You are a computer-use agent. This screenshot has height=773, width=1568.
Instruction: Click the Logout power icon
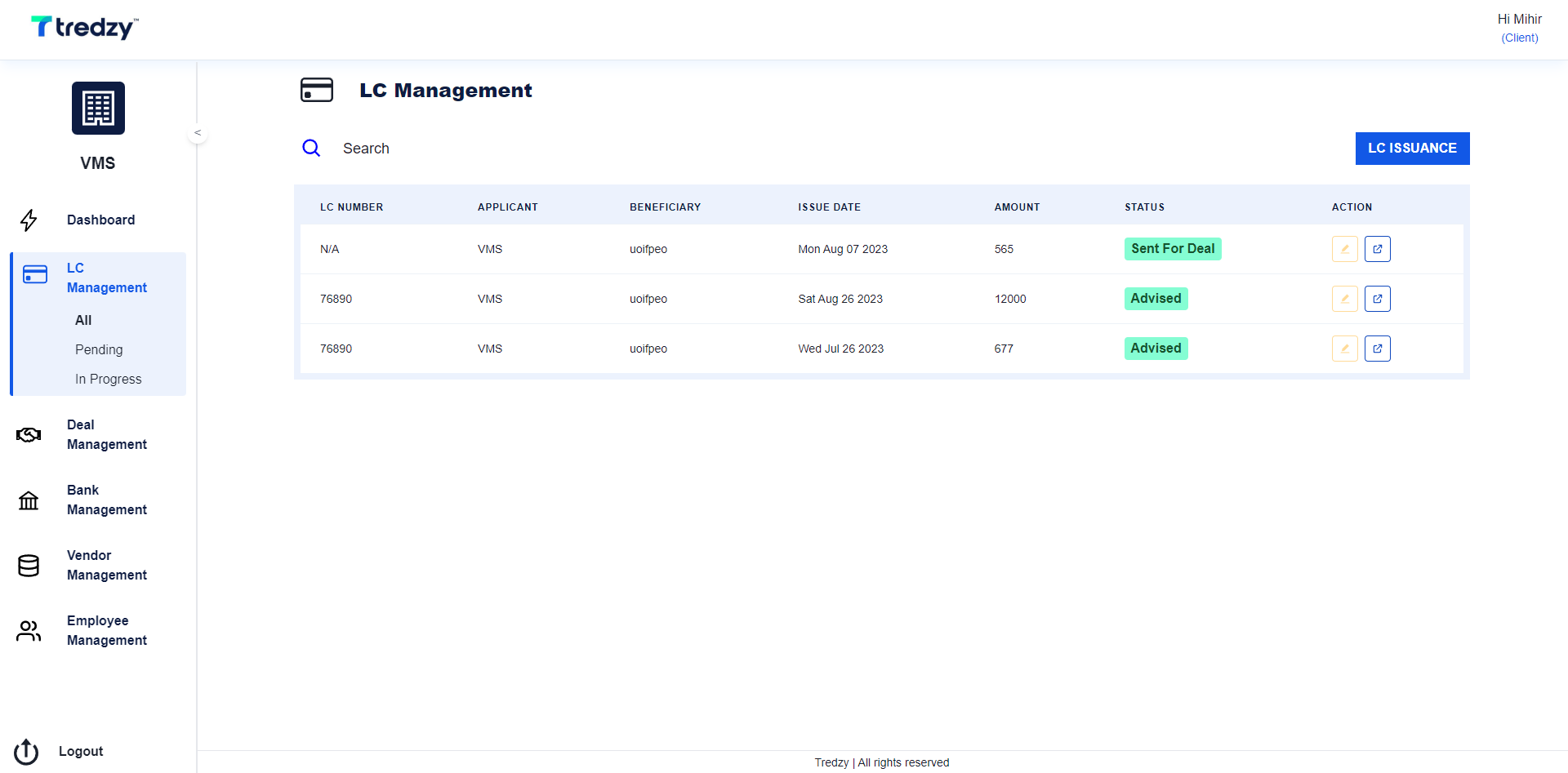26,752
